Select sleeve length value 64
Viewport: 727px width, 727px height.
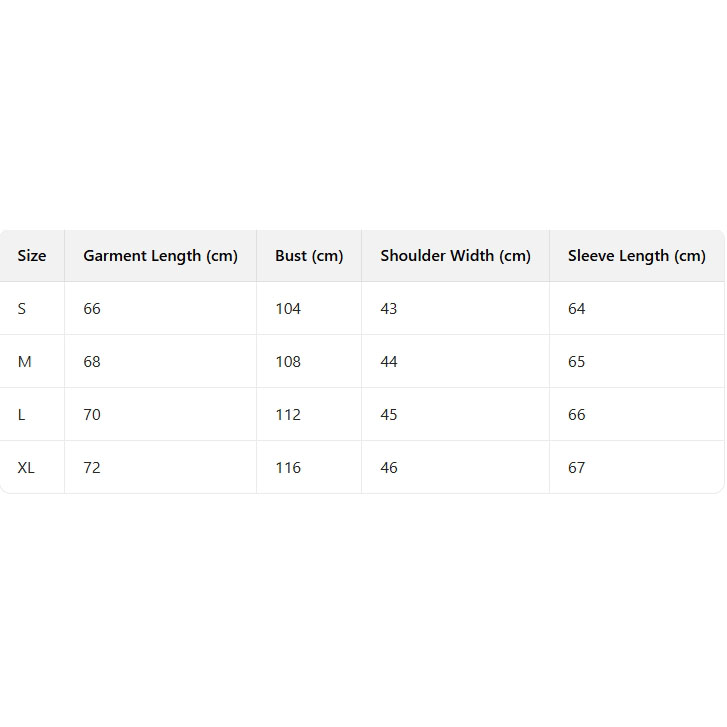point(577,309)
